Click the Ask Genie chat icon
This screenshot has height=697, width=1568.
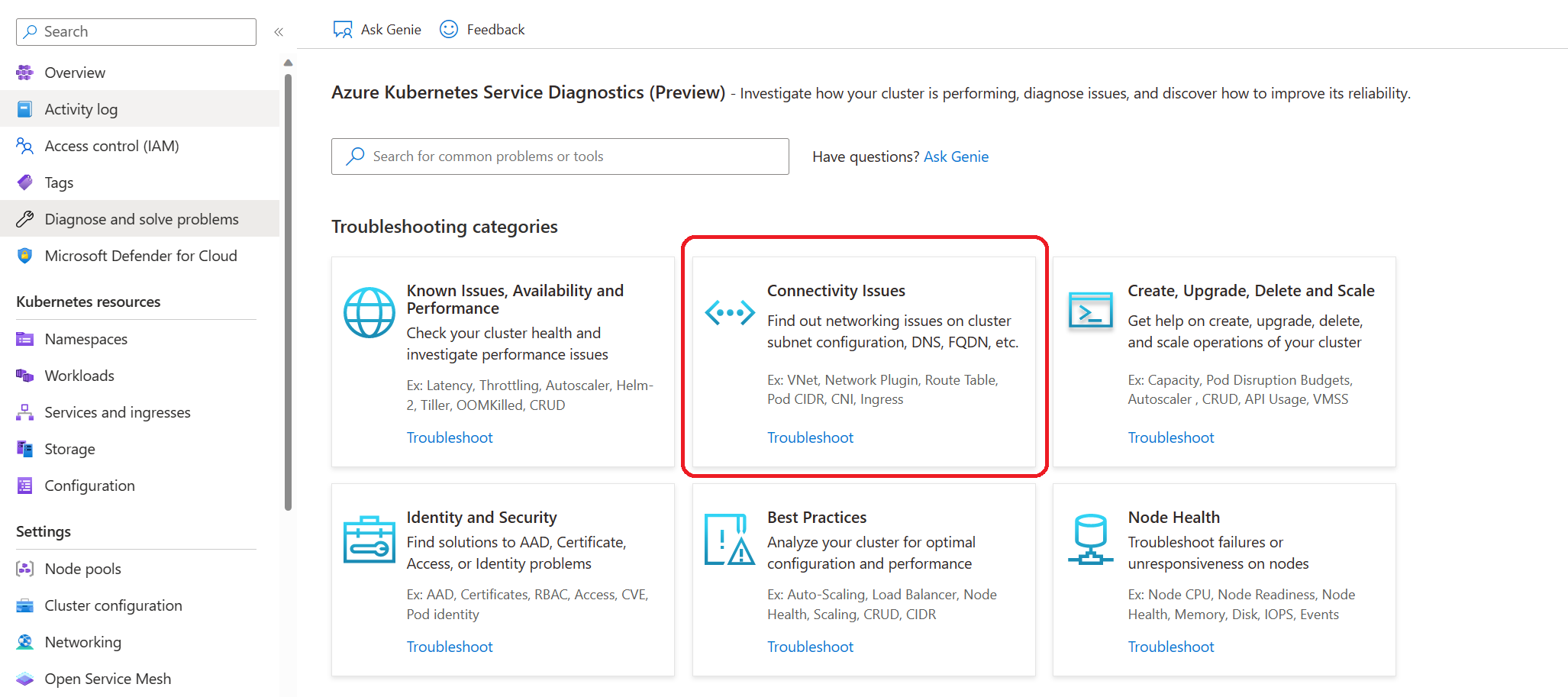pyautogui.click(x=344, y=29)
